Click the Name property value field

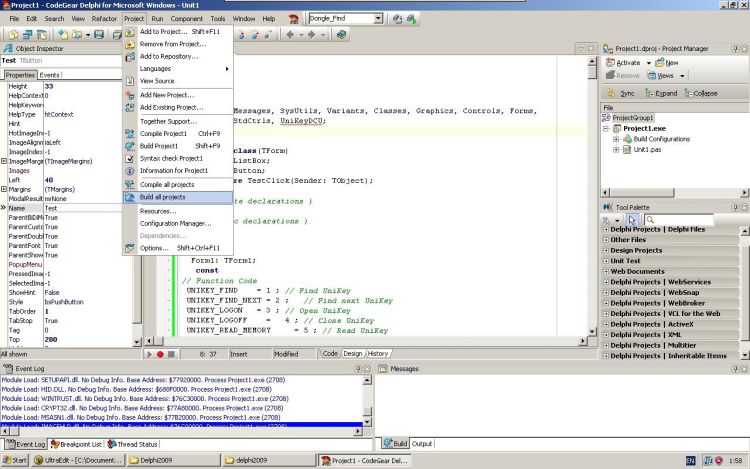[x=83, y=208]
